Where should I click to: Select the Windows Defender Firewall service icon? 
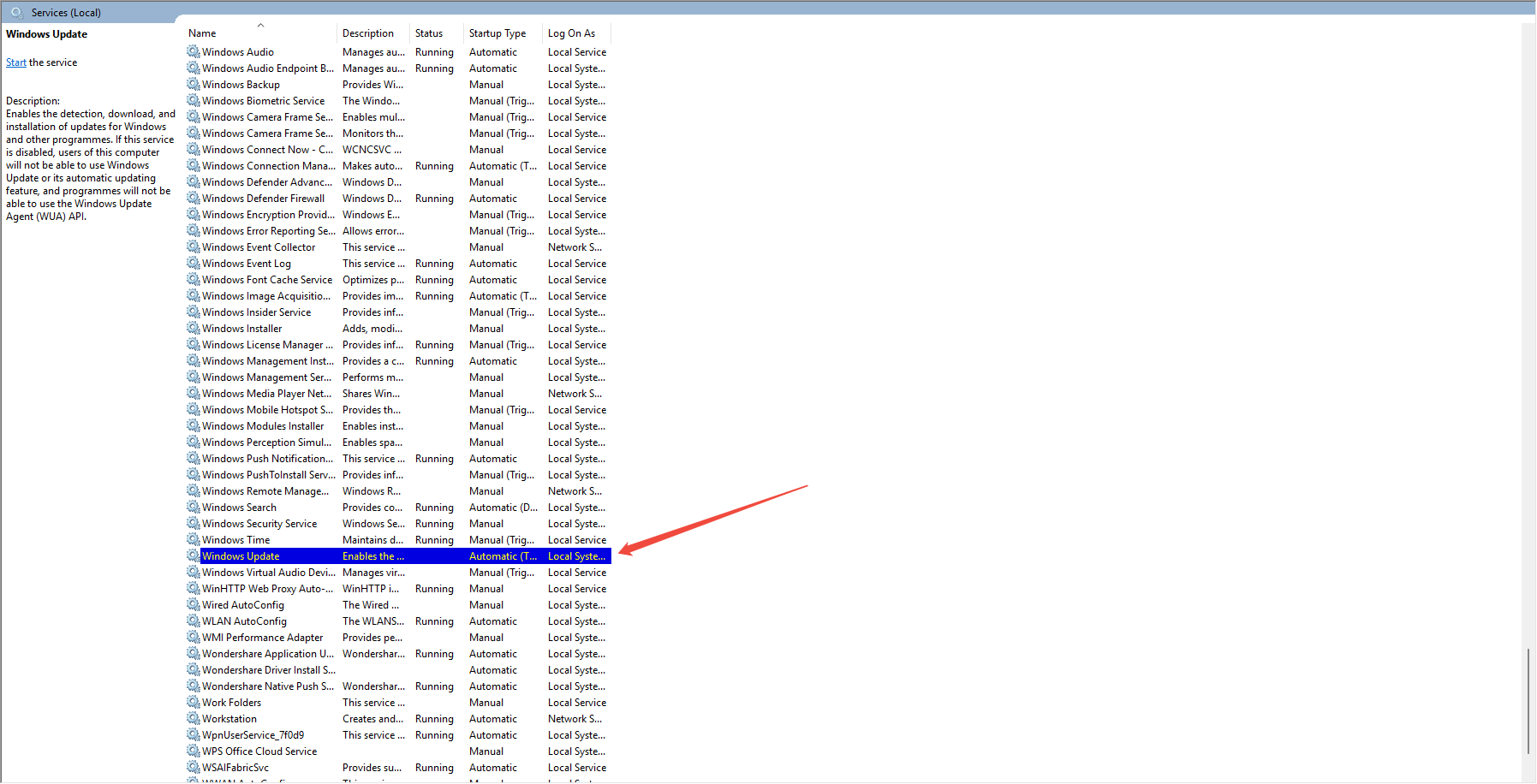(194, 199)
